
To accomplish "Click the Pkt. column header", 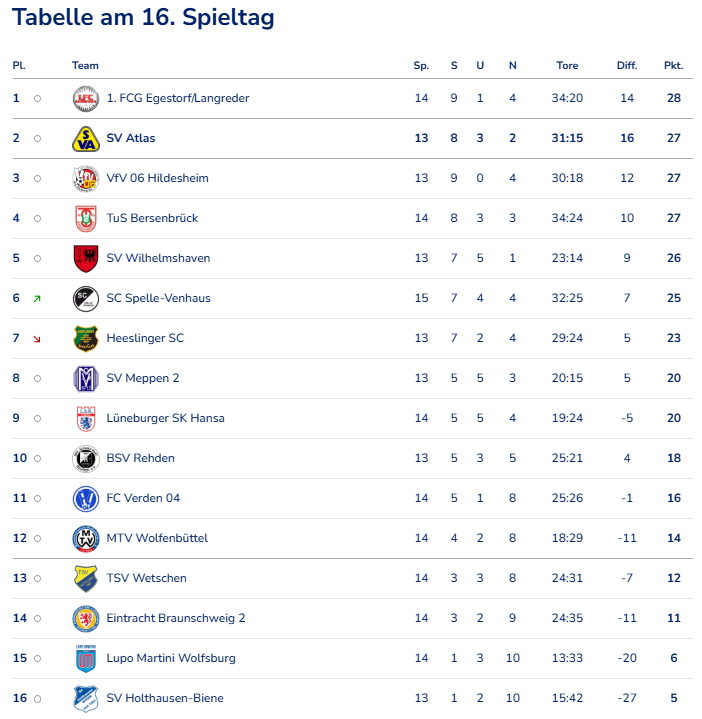I will [673, 66].
